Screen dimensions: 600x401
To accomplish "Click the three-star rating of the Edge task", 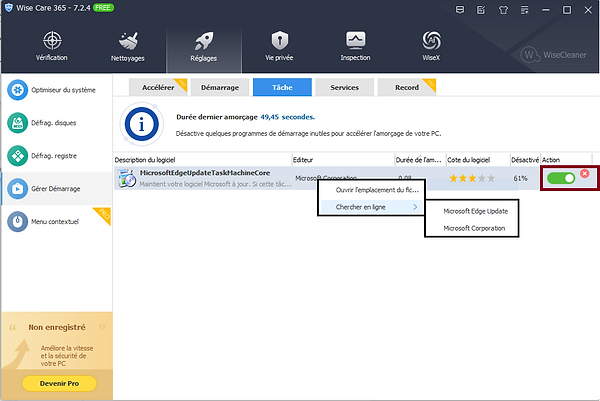I will 472,178.
